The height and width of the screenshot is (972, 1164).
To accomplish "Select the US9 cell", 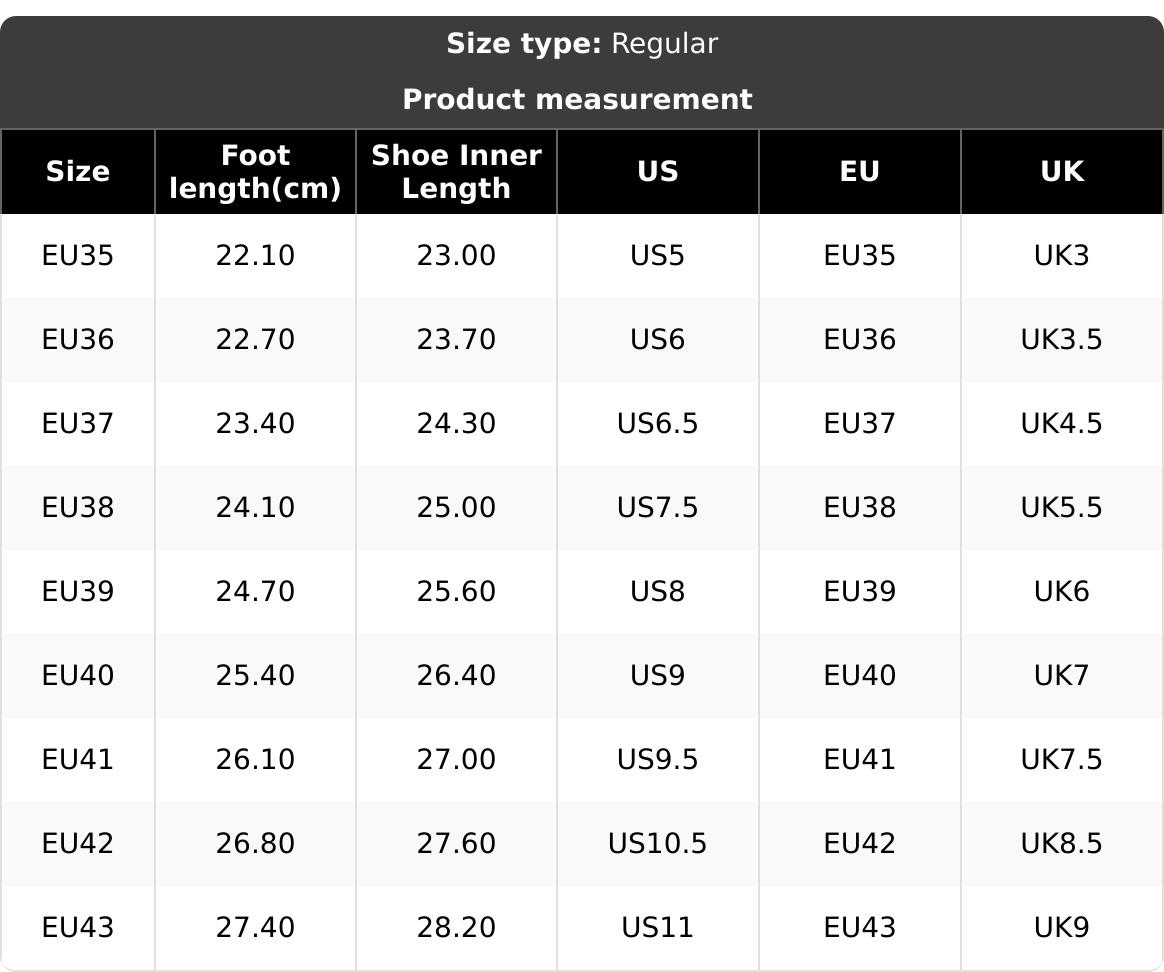I will [x=657, y=676].
